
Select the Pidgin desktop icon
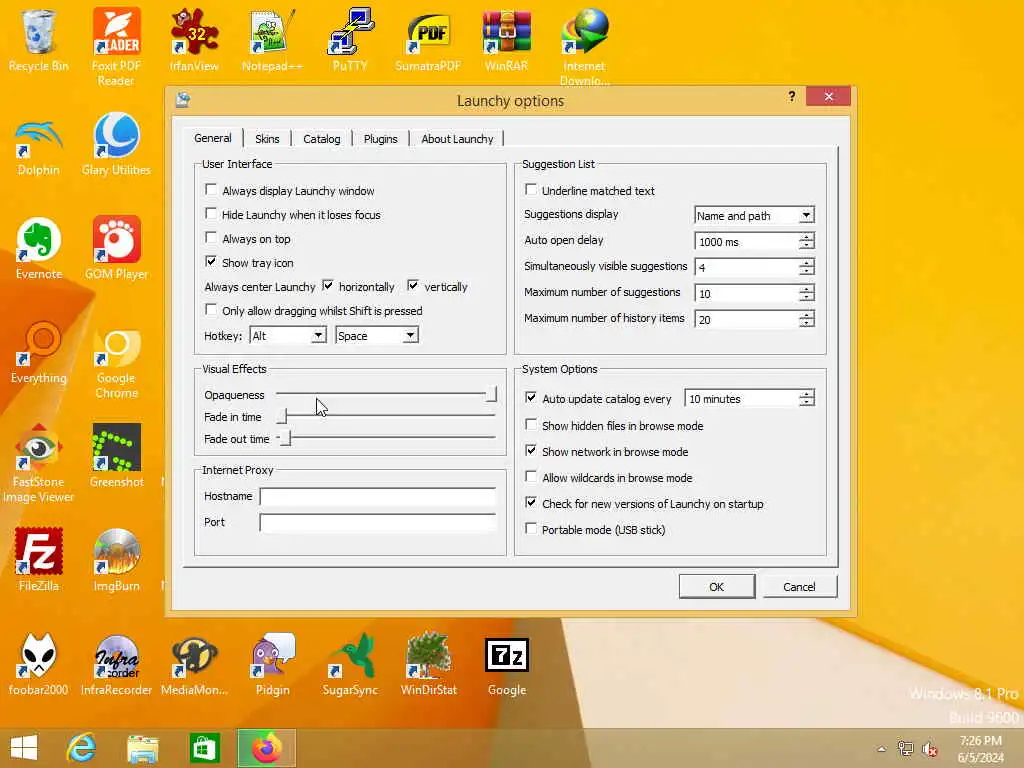pyautogui.click(x=272, y=664)
